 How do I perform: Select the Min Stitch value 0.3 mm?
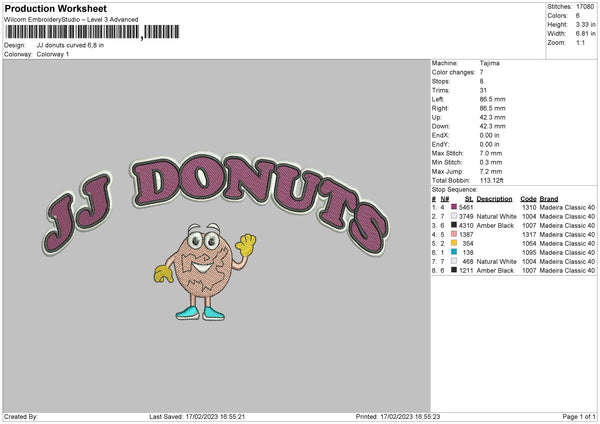coord(491,162)
